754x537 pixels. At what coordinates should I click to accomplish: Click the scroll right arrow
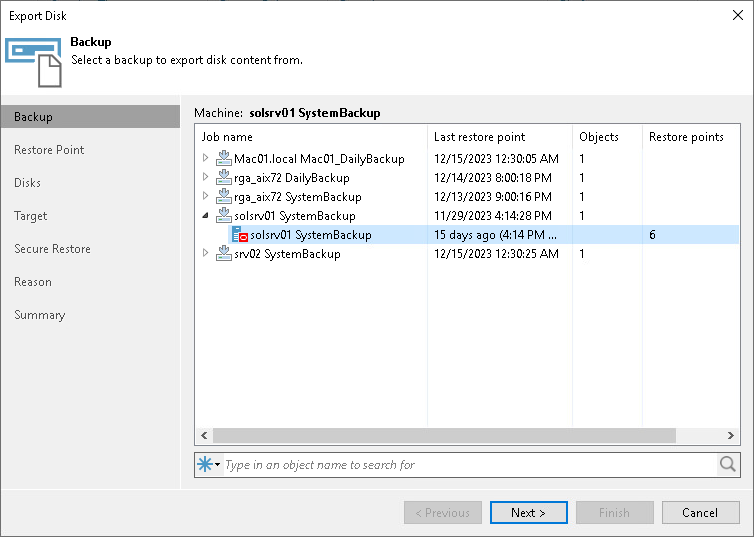tap(731, 435)
